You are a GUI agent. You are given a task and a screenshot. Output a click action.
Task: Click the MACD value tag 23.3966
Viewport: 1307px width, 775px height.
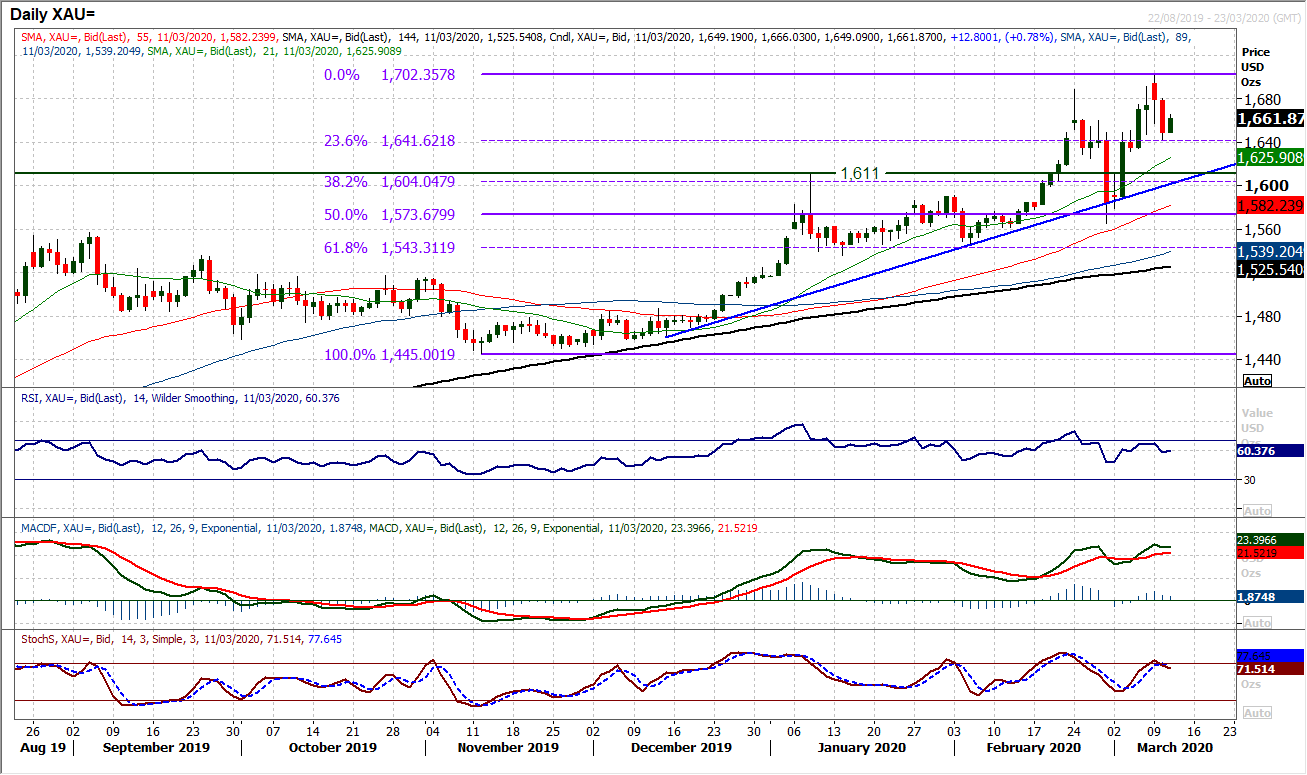point(1271,538)
